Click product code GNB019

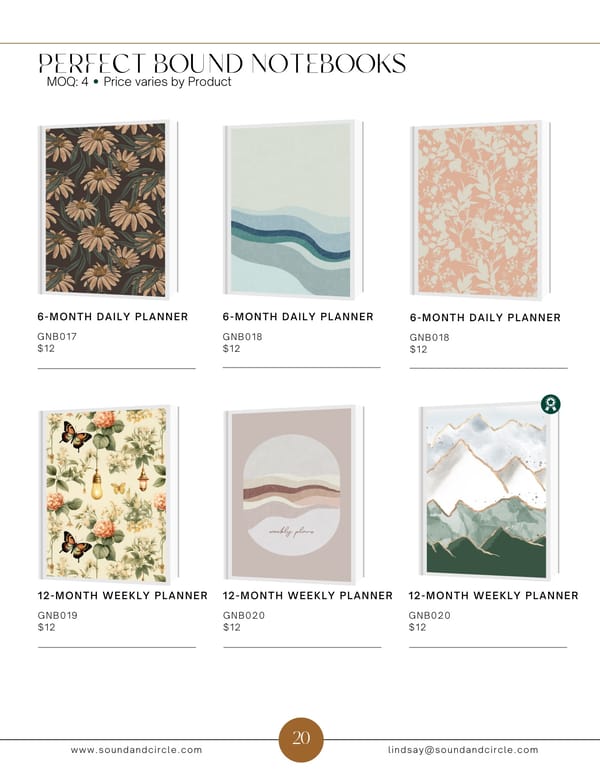tap(57, 616)
